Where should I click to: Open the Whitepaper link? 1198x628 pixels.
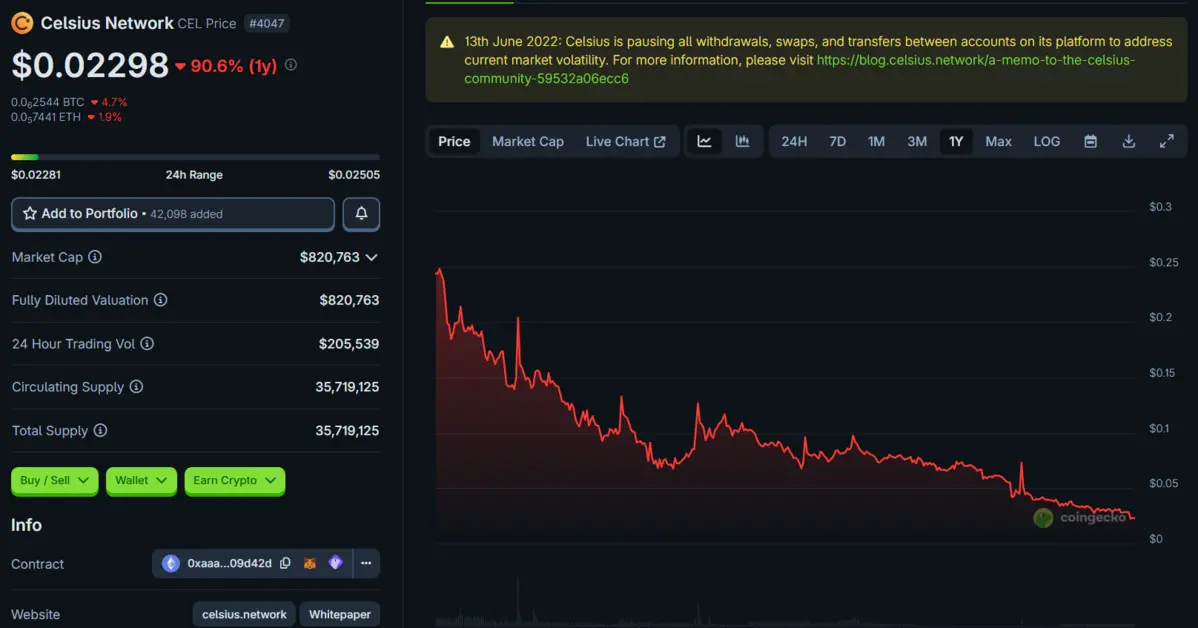click(339, 615)
